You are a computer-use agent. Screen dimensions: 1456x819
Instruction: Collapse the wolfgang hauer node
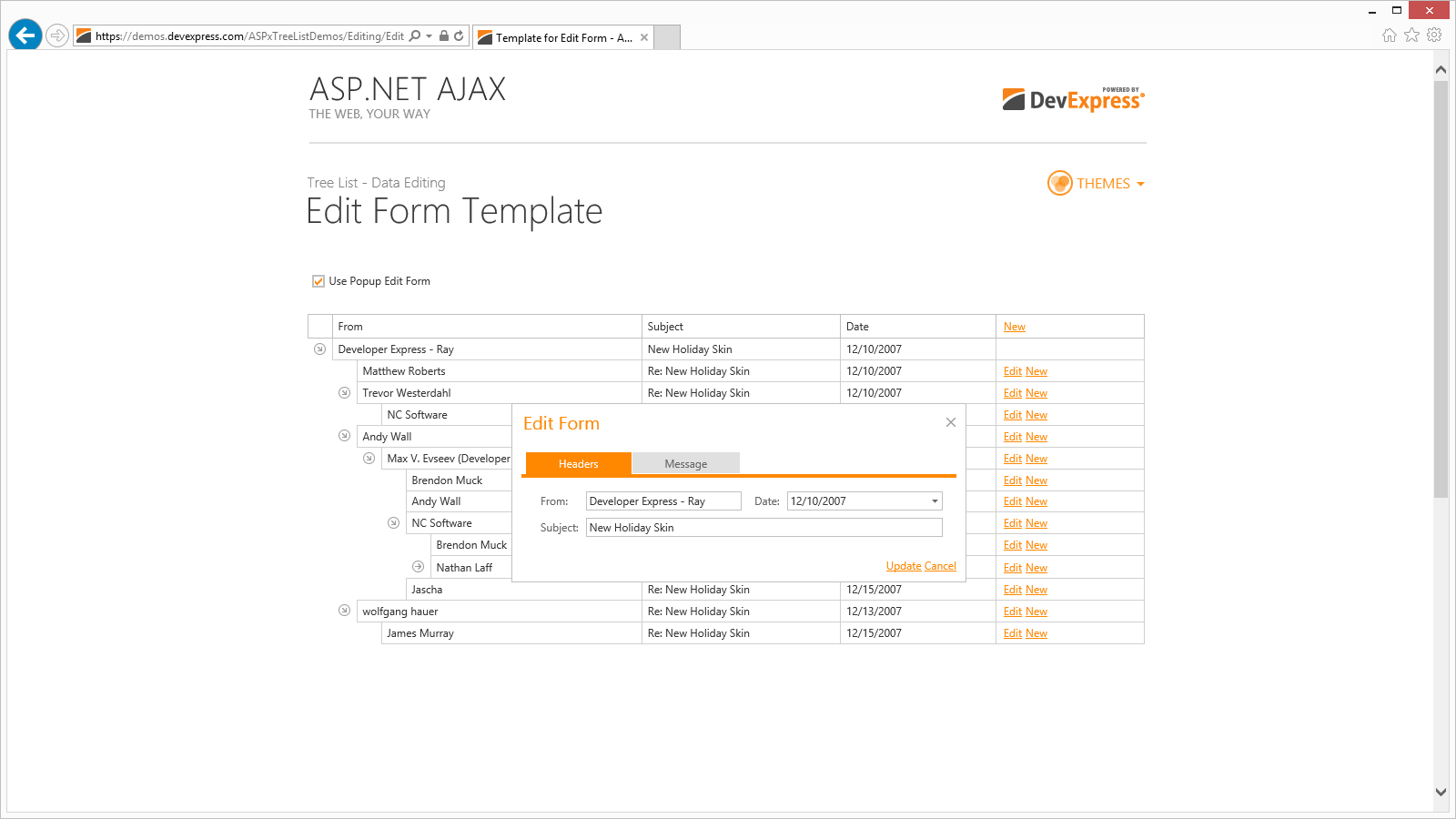(x=344, y=611)
